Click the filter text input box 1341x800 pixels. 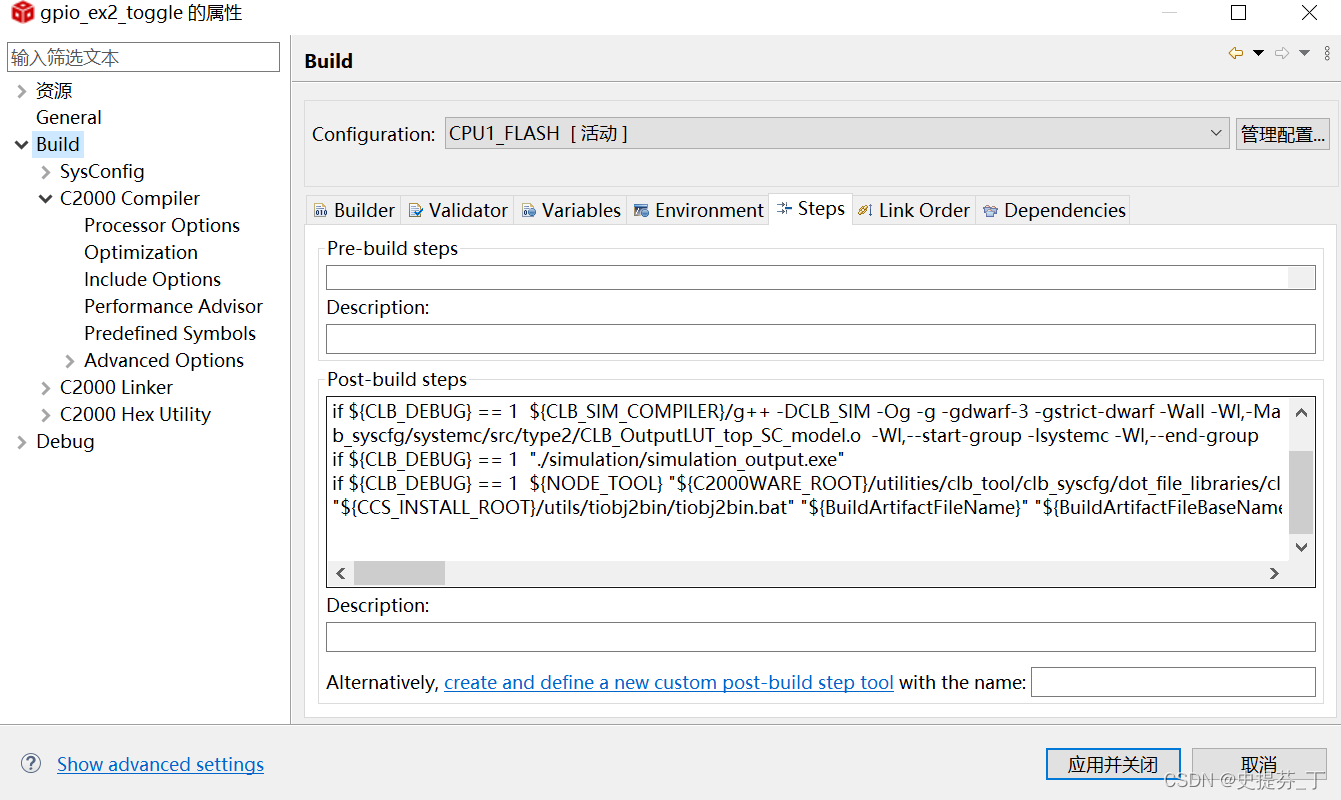tap(143, 57)
